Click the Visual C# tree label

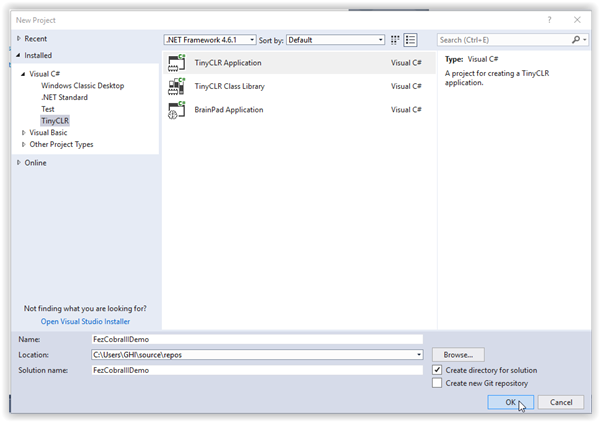click(x=45, y=74)
